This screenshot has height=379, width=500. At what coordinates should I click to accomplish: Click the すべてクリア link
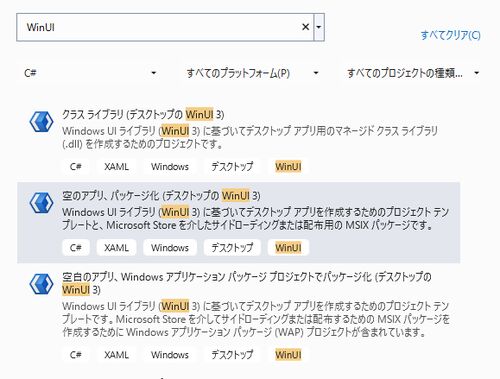point(450,35)
